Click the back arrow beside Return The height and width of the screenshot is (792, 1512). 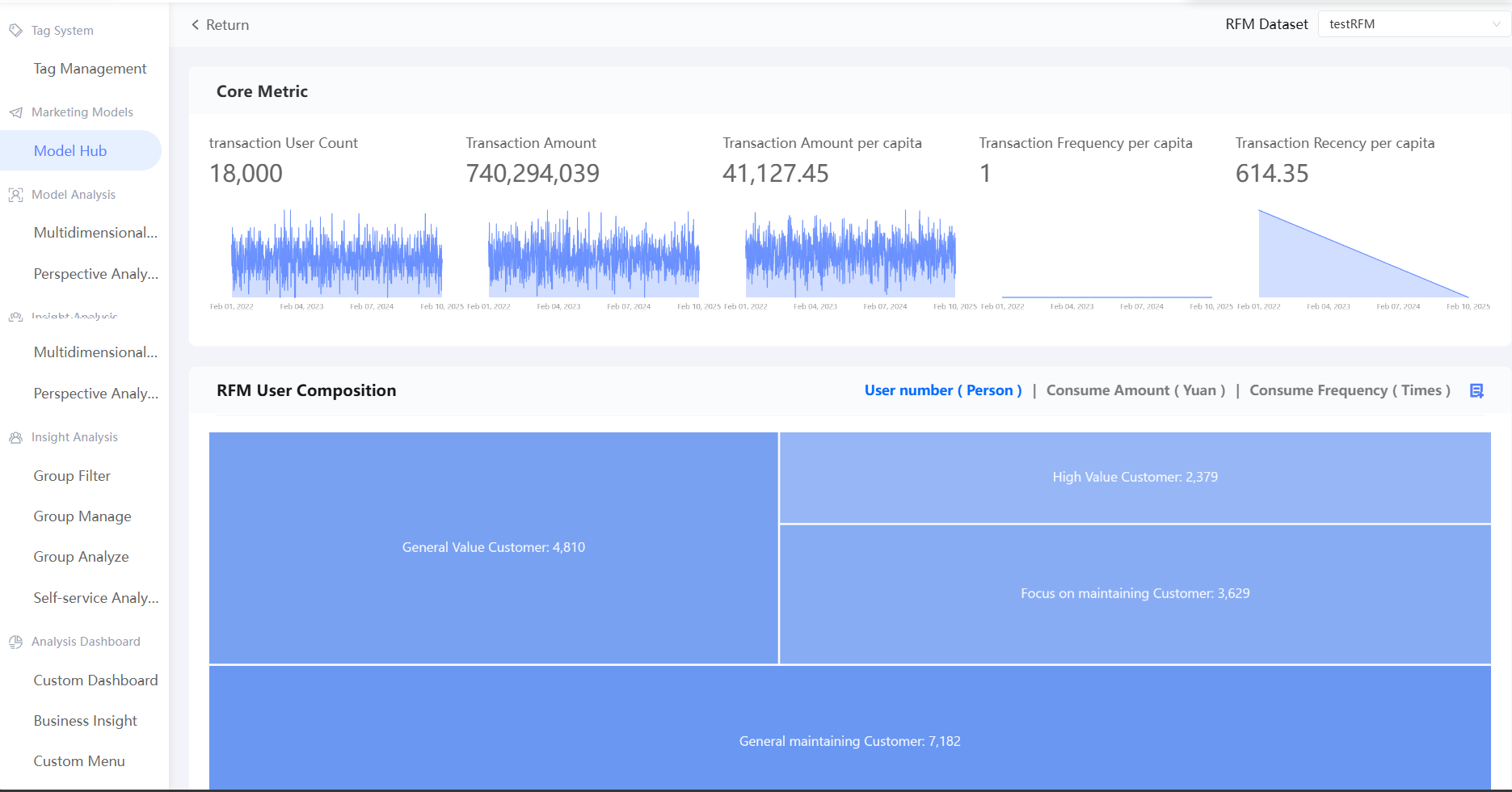(x=196, y=25)
